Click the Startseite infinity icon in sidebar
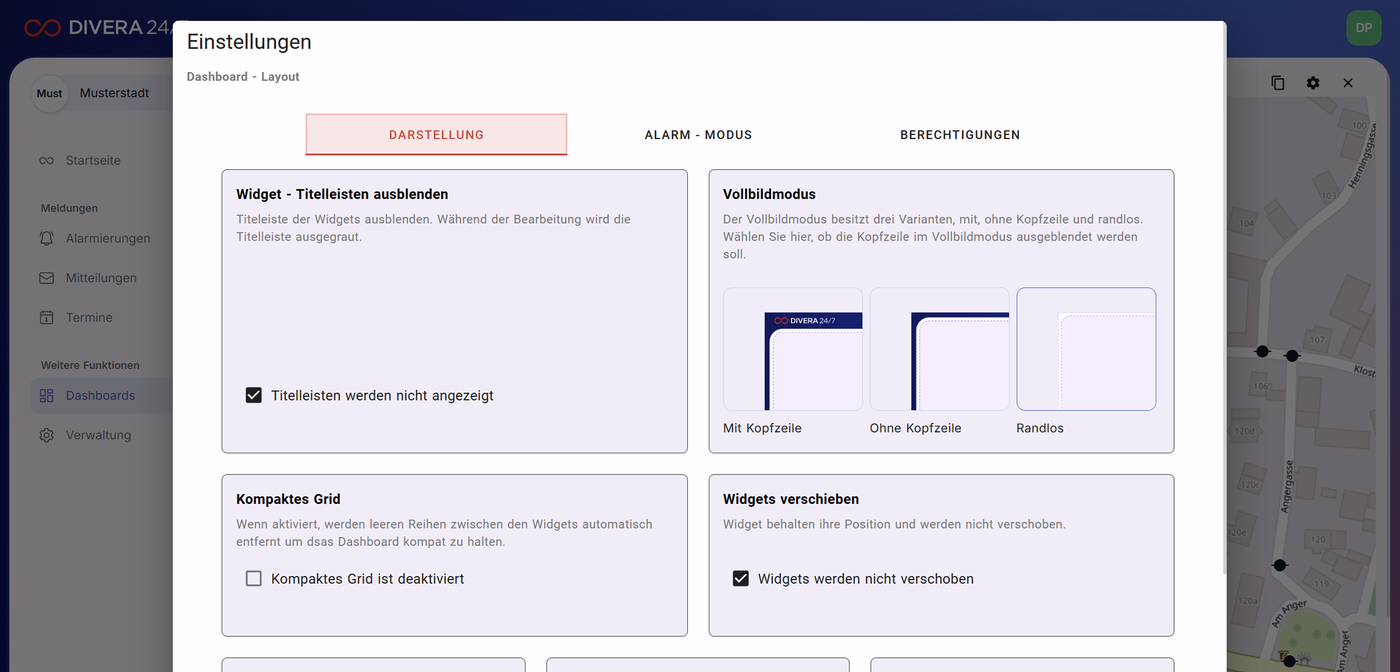The width and height of the screenshot is (1400, 672). (47, 161)
